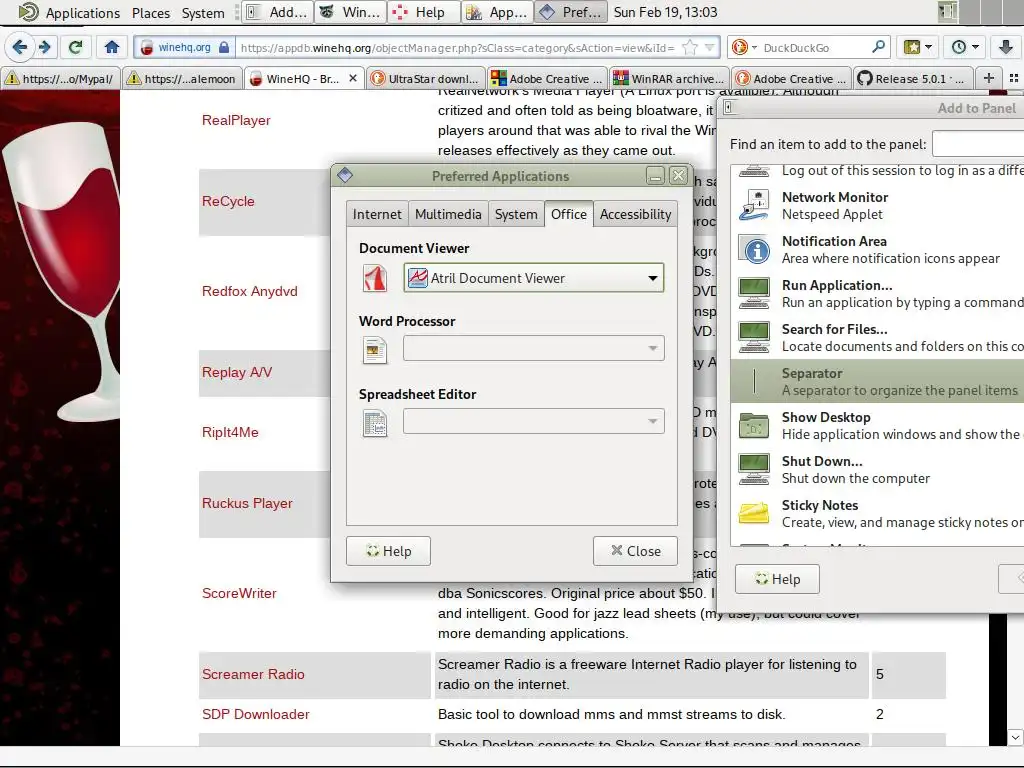Open the browser home page icon
The image size is (1024, 768).
click(112, 47)
